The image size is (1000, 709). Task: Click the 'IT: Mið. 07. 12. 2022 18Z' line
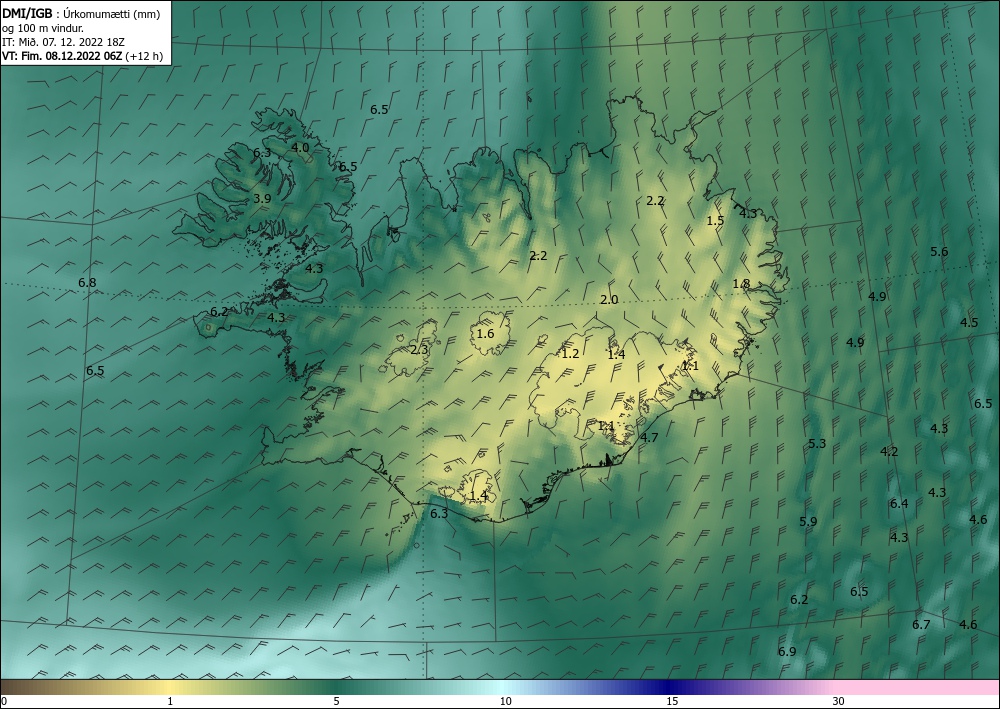tap(63, 42)
